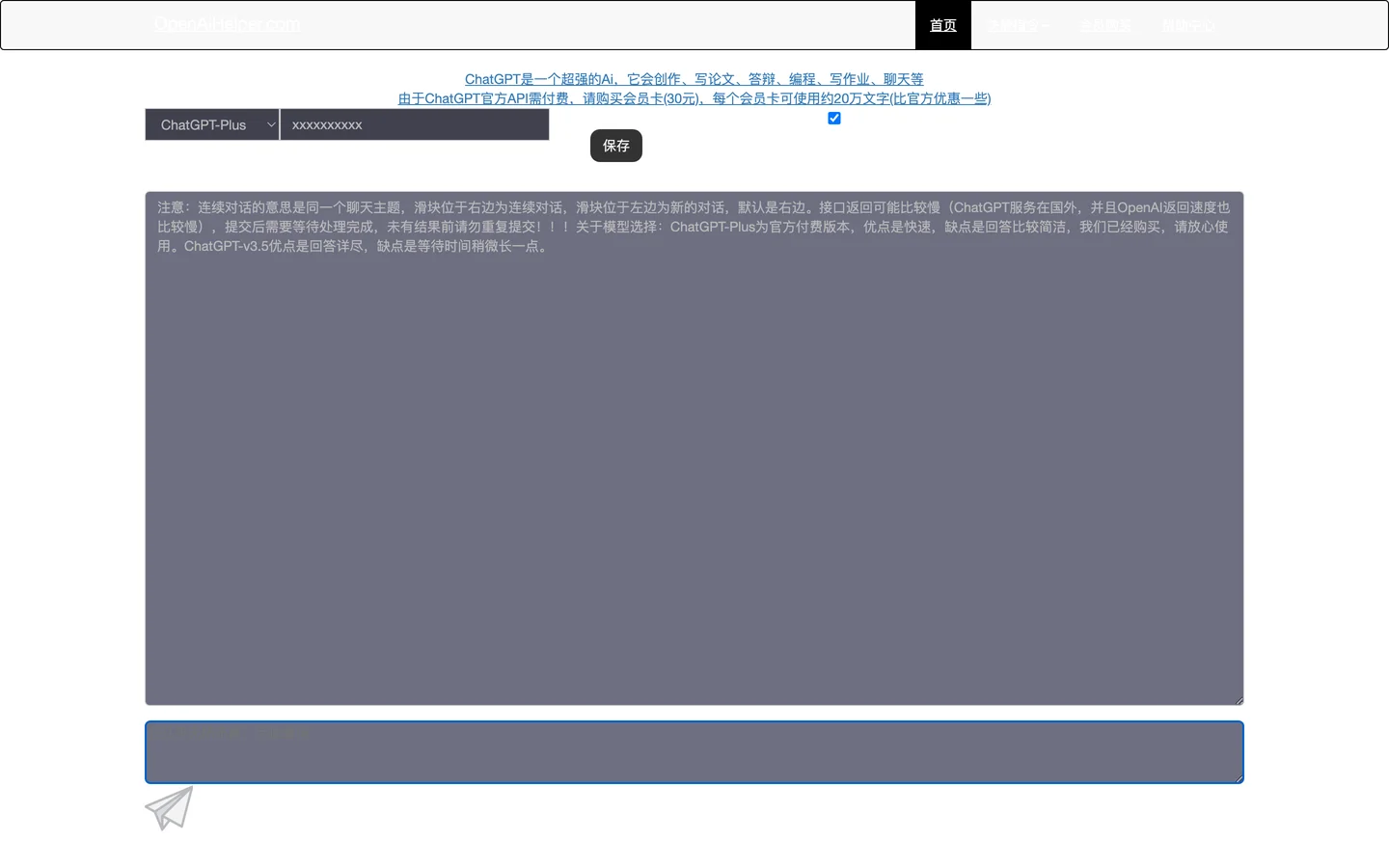Screen dimensions: 1389x868
Task: Expand the second navbar dropdown menu
Action: tap(1019, 25)
